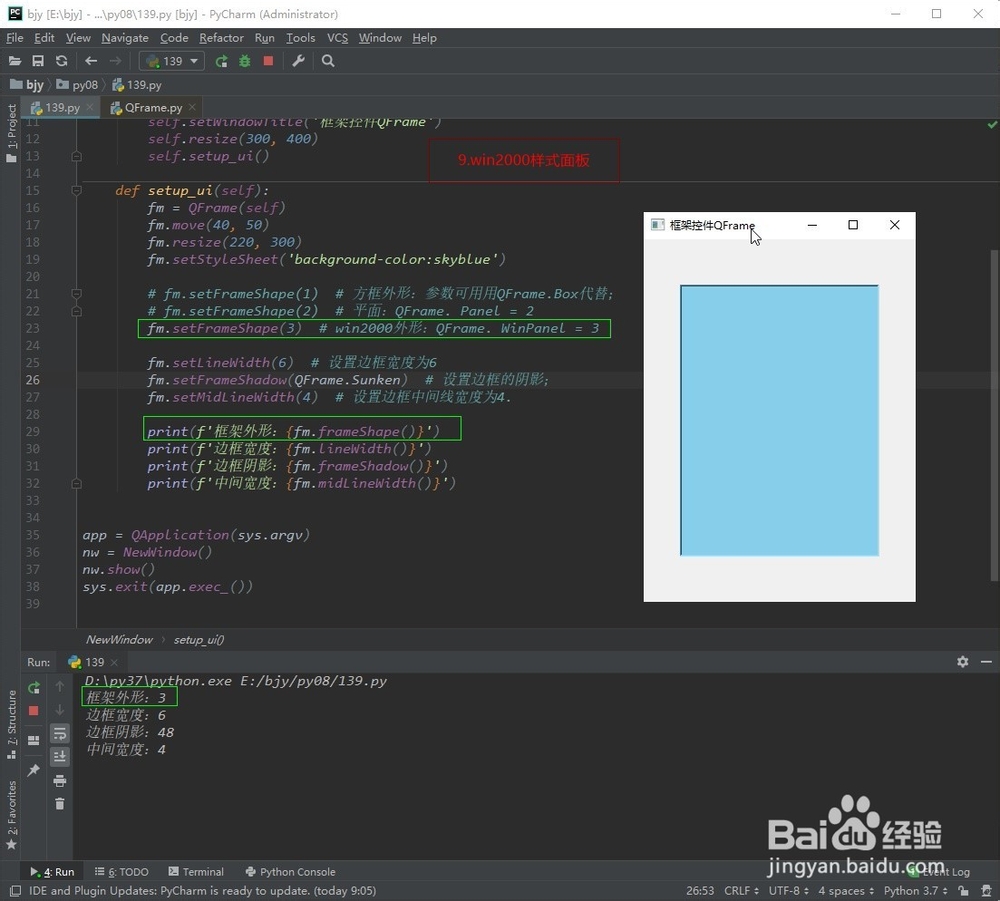1000x901 pixels.
Task: Open the File menu
Action: [x=15, y=38]
